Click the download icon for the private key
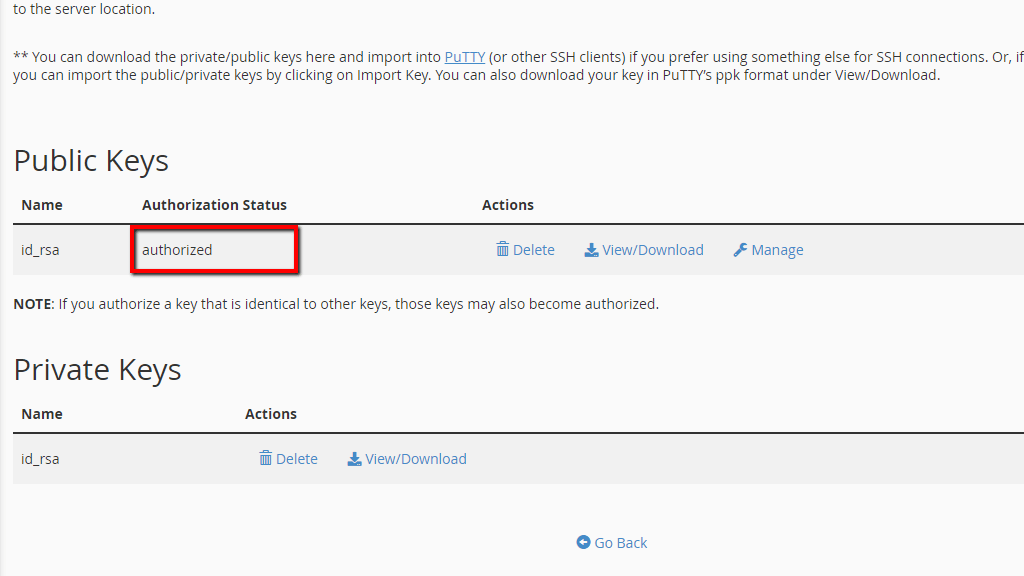The height and width of the screenshot is (576, 1024). coord(353,458)
